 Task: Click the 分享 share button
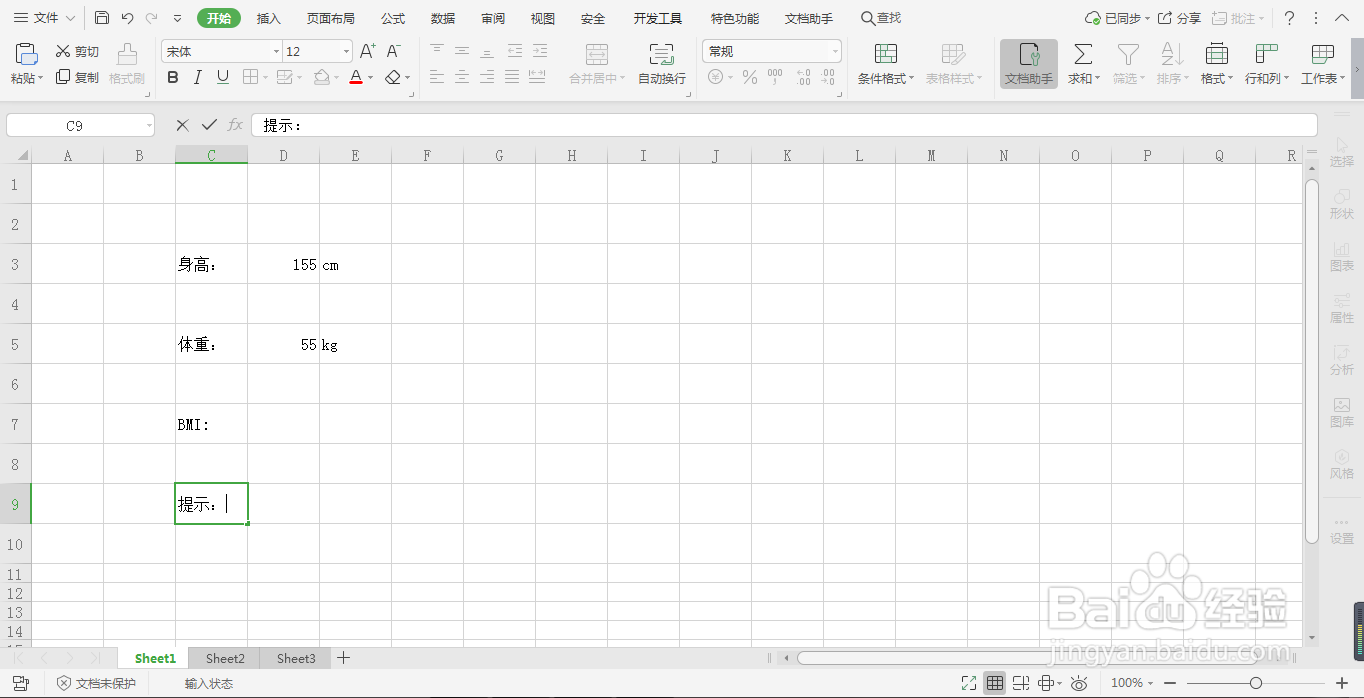(x=1180, y=18)
